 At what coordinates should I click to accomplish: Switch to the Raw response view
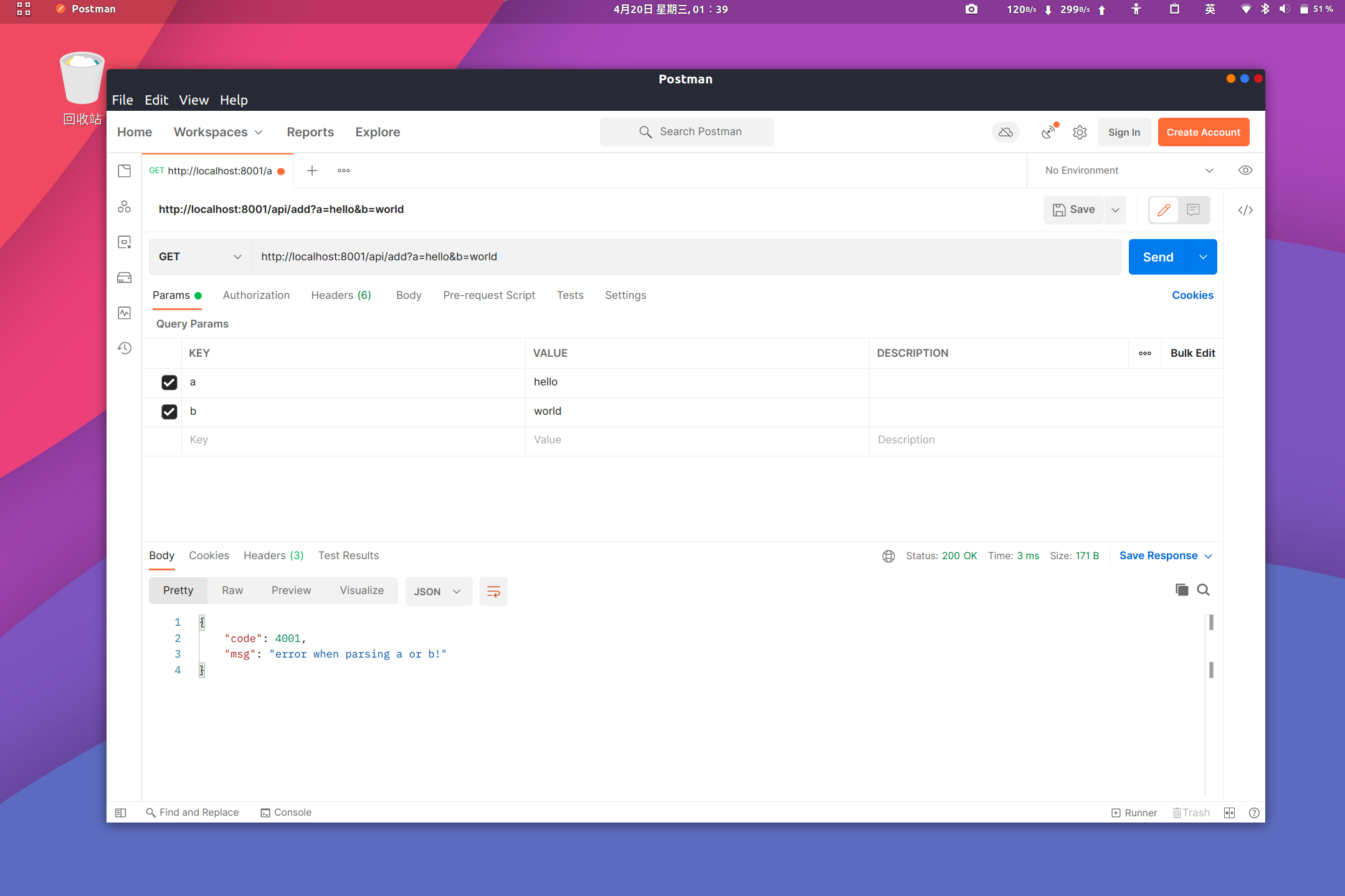[x=232, y=590]
